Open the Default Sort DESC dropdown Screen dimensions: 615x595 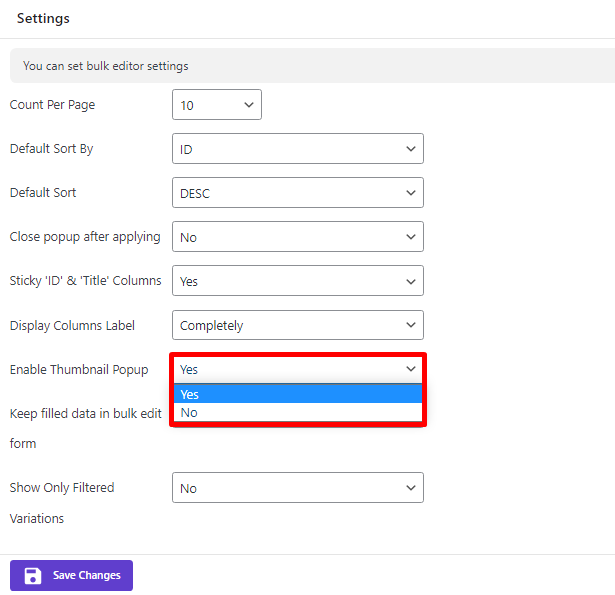coord(298,193)
